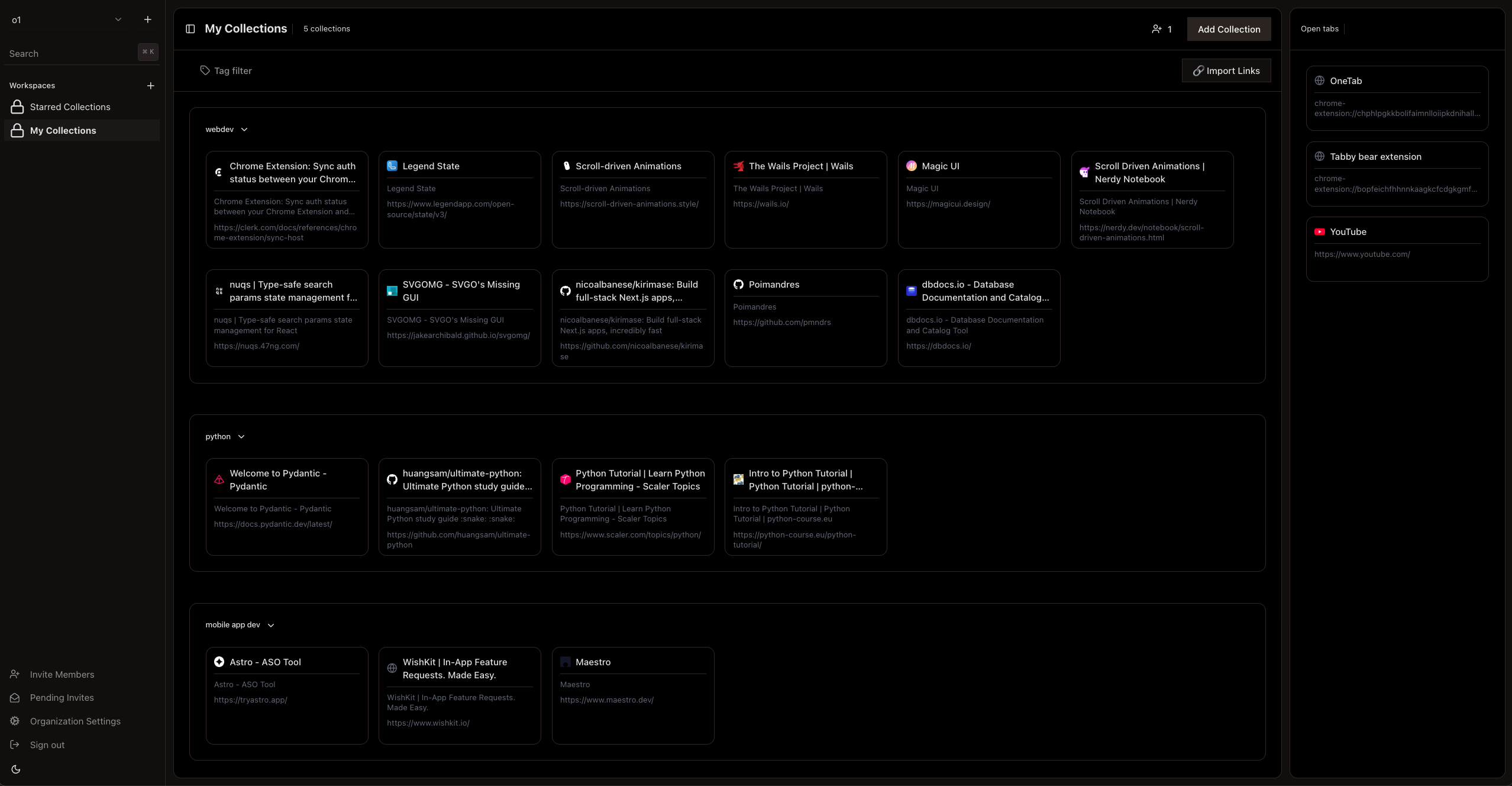The image size is (1512, 786).
Task: Collapse the mobile app dev collection chevron
Action: pos(271,626)
